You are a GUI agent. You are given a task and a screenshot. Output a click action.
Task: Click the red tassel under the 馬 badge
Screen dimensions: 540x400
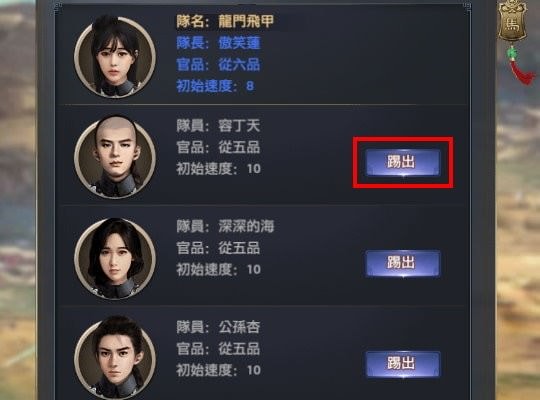pos(520,67)
